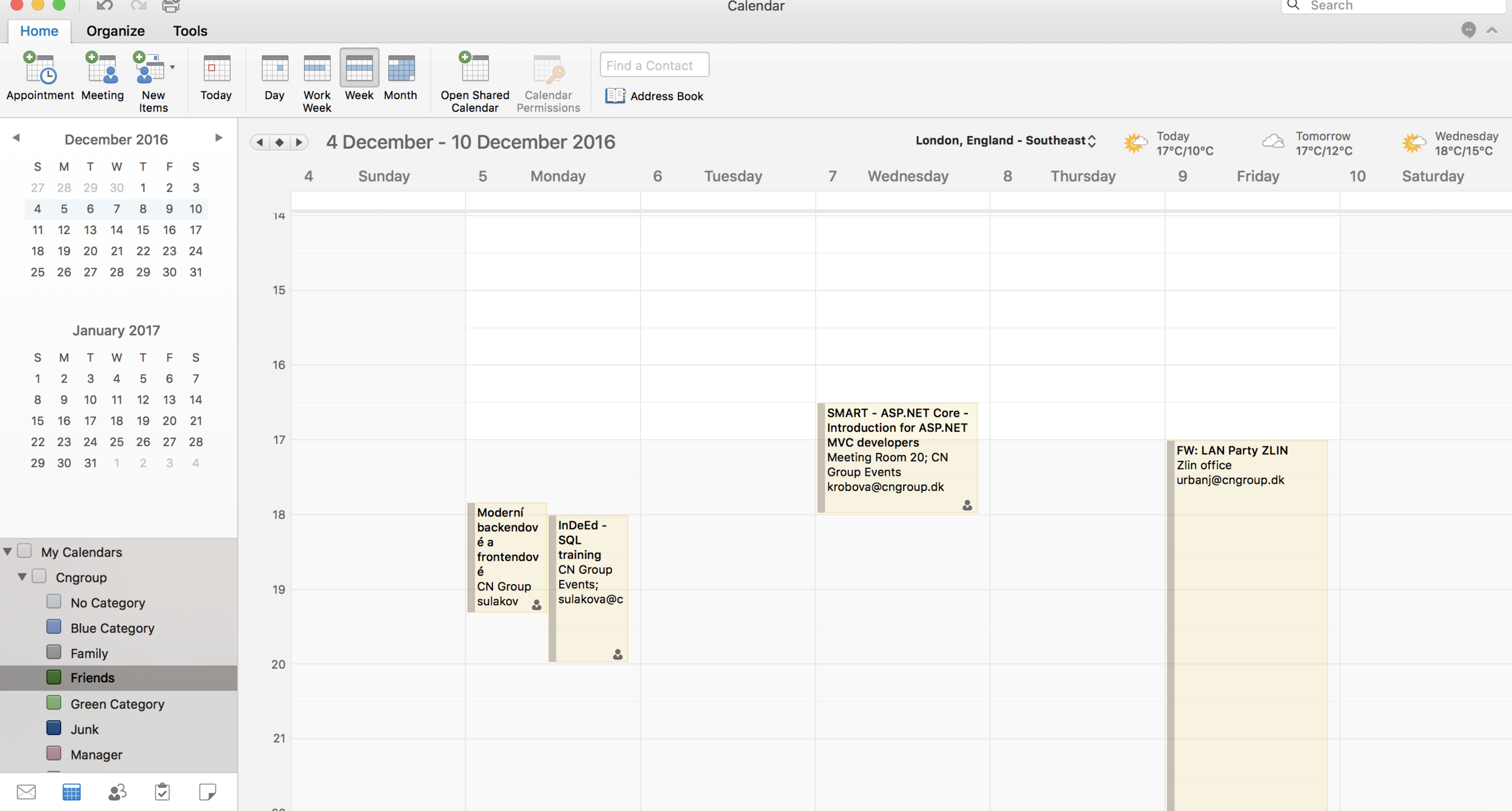Click the Friends category color swatch
This screenshot has height=811, width=1512.
pyautogui.click(x=54, y=677)
